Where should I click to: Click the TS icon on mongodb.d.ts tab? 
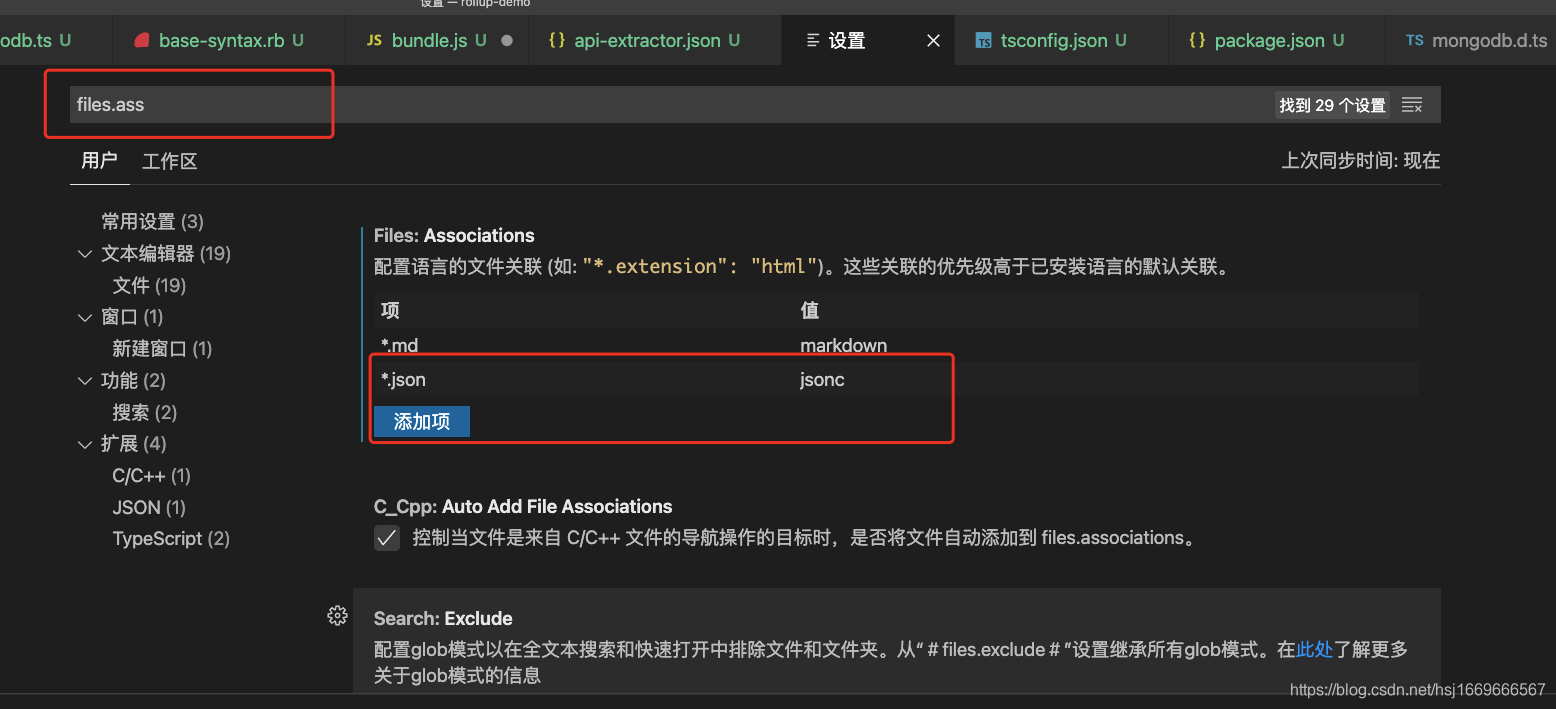tap(1417, 40)
